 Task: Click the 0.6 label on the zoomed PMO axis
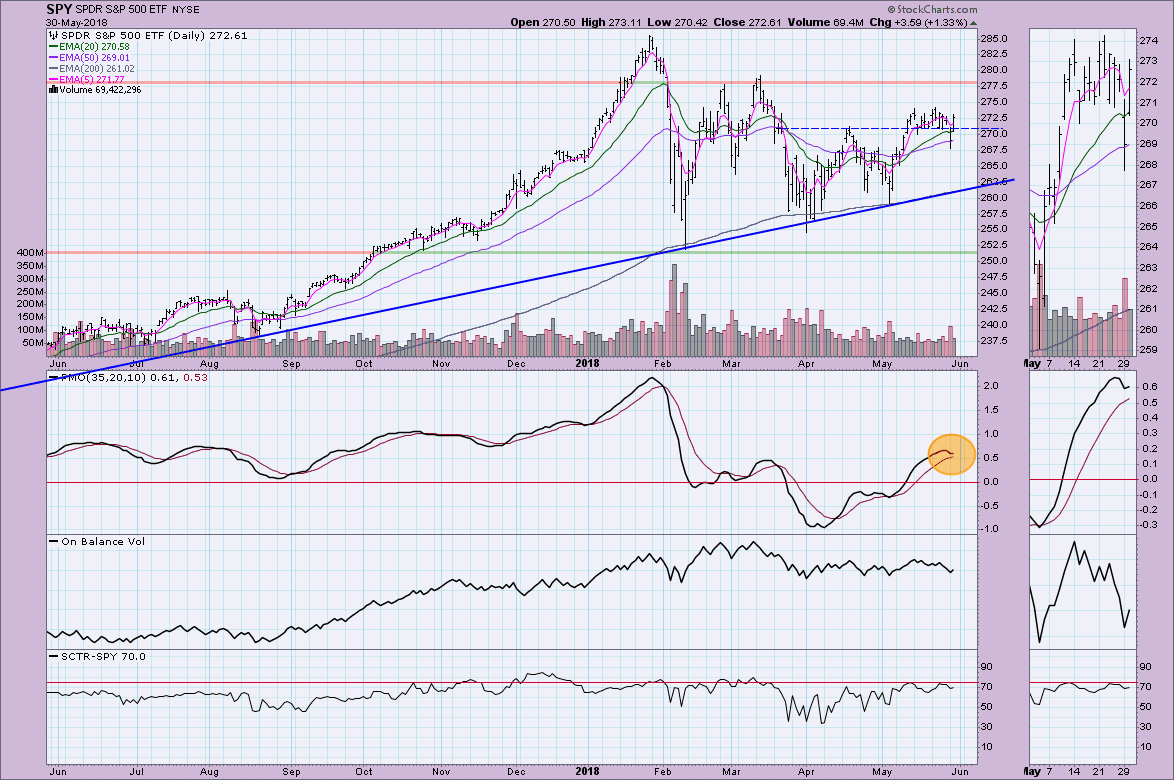click(x=1149, y=387)
